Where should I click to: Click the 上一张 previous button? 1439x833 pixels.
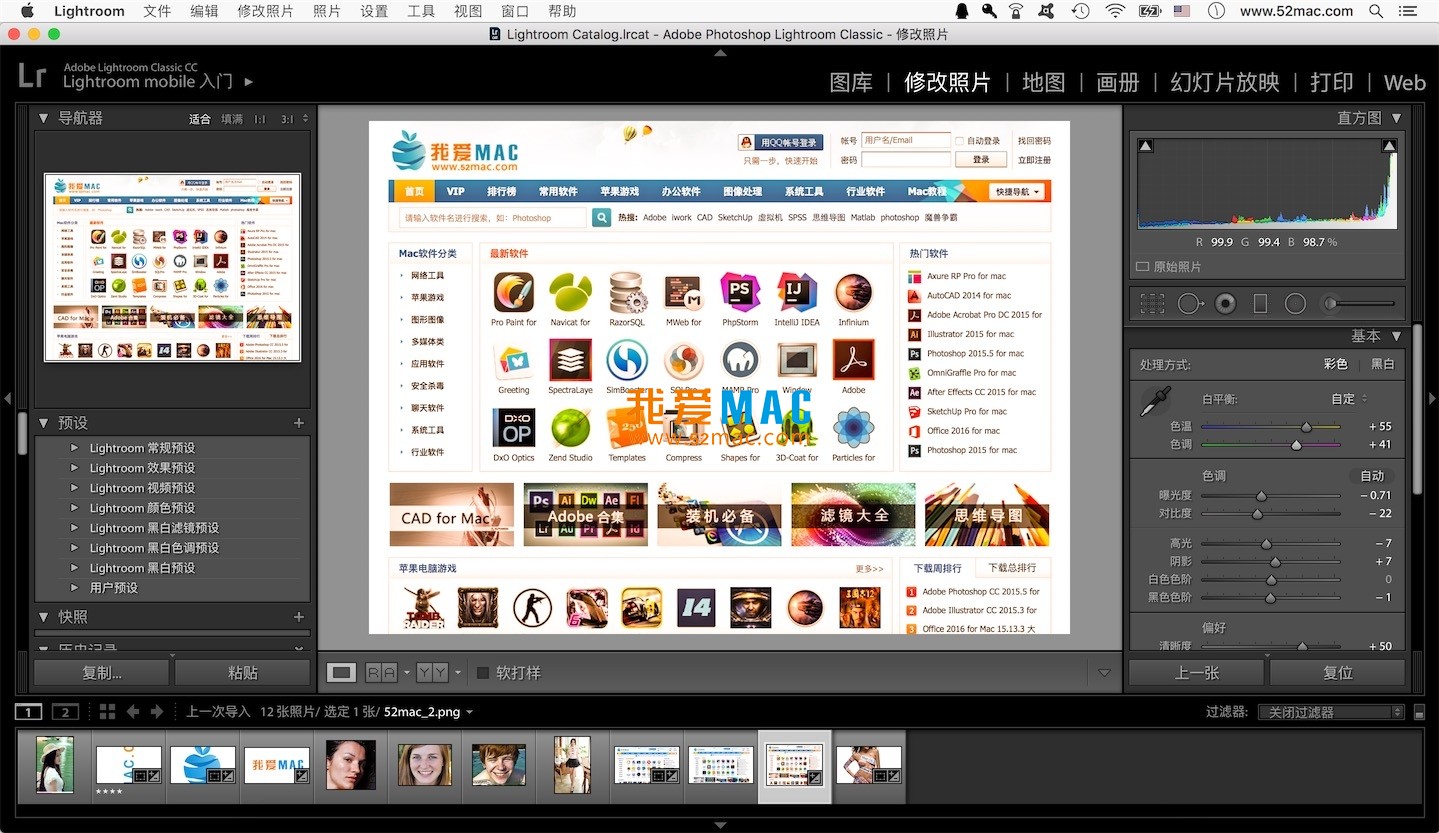click(1196, 673)
